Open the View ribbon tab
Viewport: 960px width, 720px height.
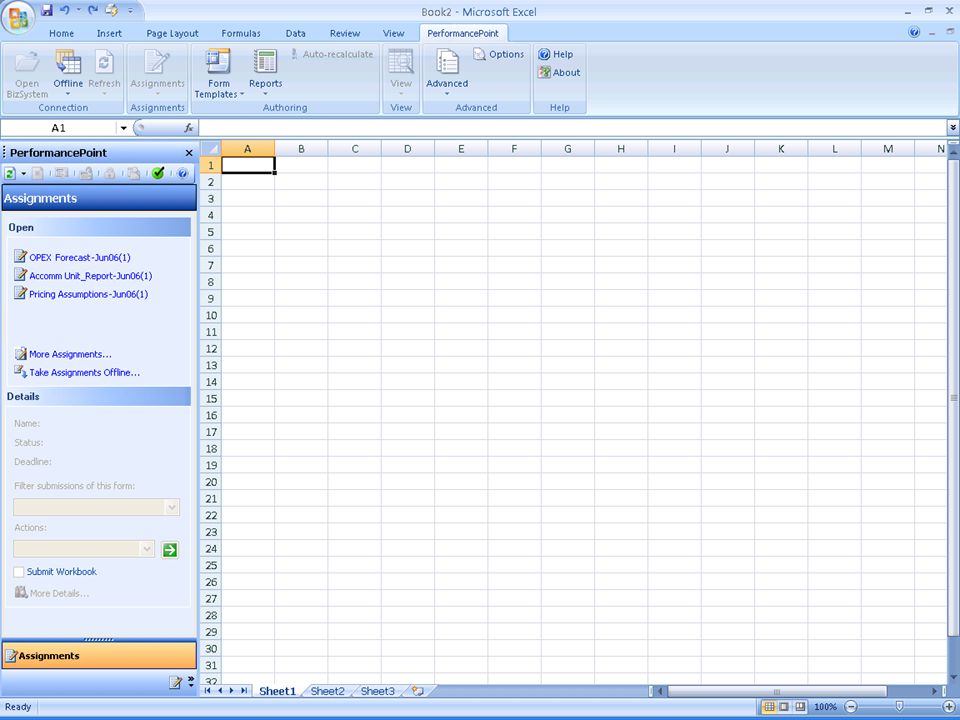point(393,34)
